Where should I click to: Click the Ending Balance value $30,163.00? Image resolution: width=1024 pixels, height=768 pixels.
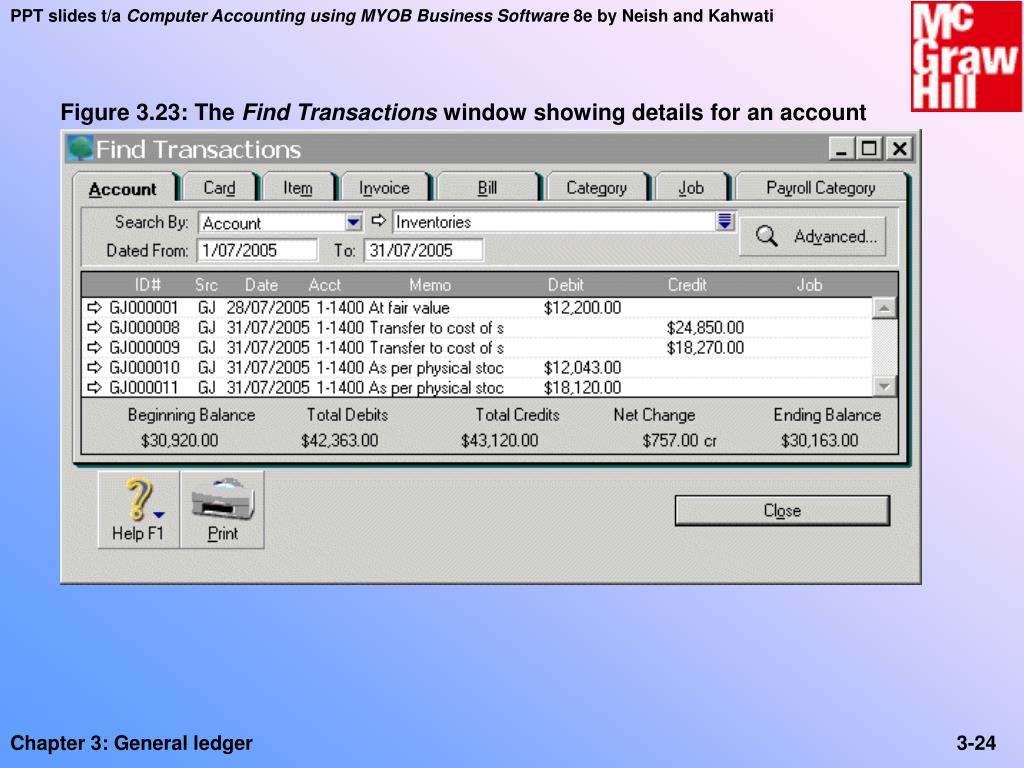820,441
